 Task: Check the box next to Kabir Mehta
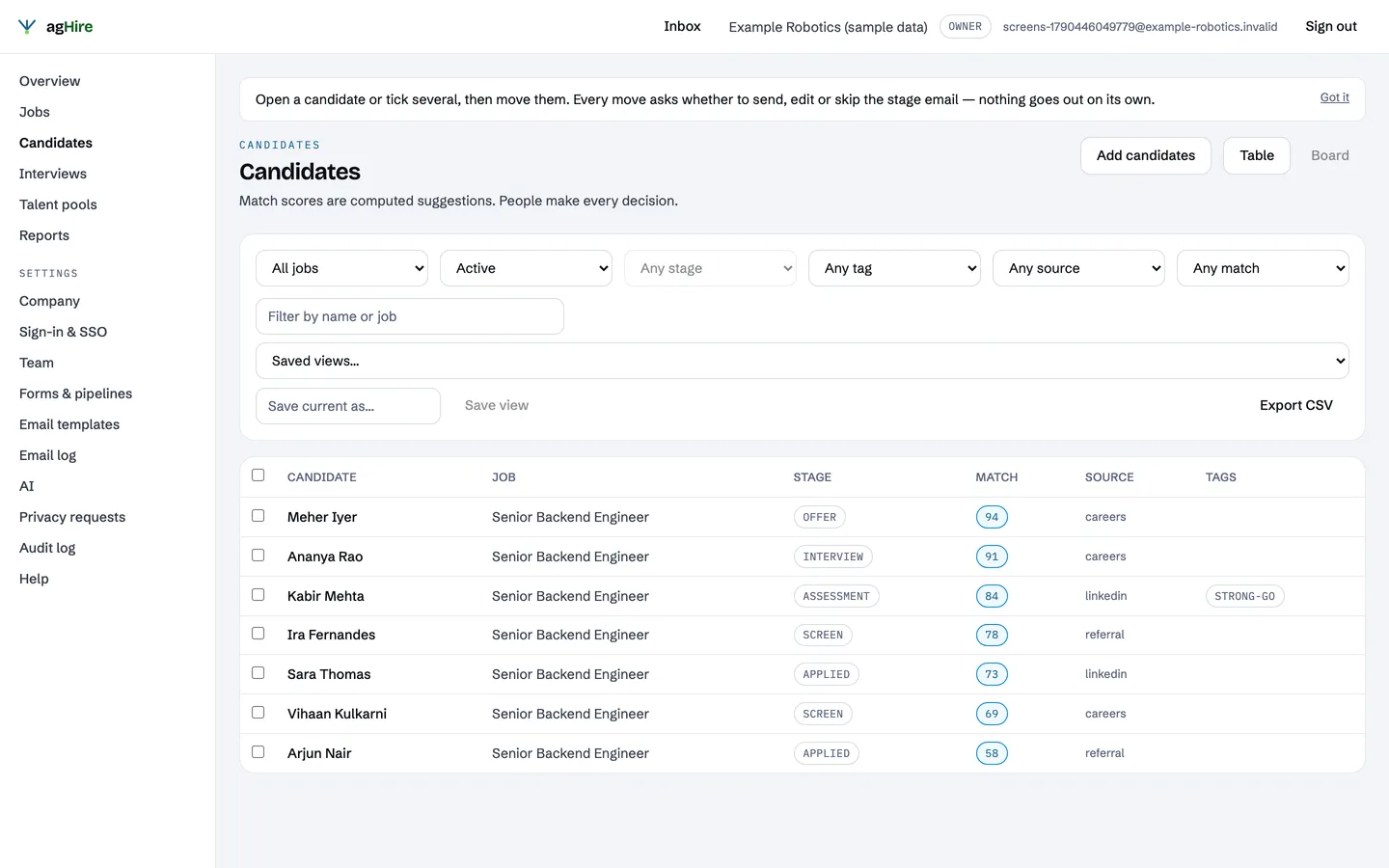tap(258, 595)
